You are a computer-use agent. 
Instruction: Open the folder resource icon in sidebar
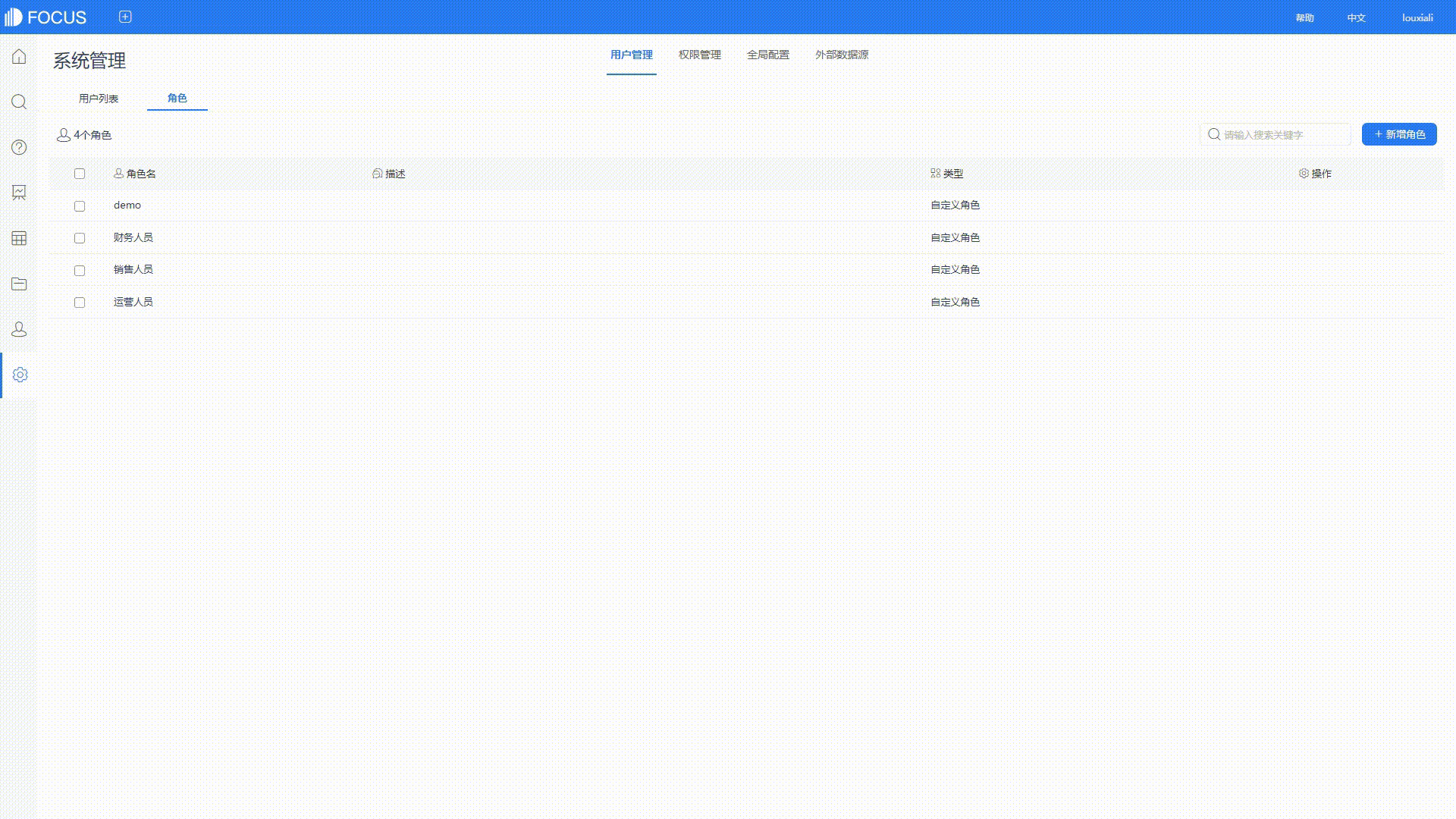[x=18, y=284]
